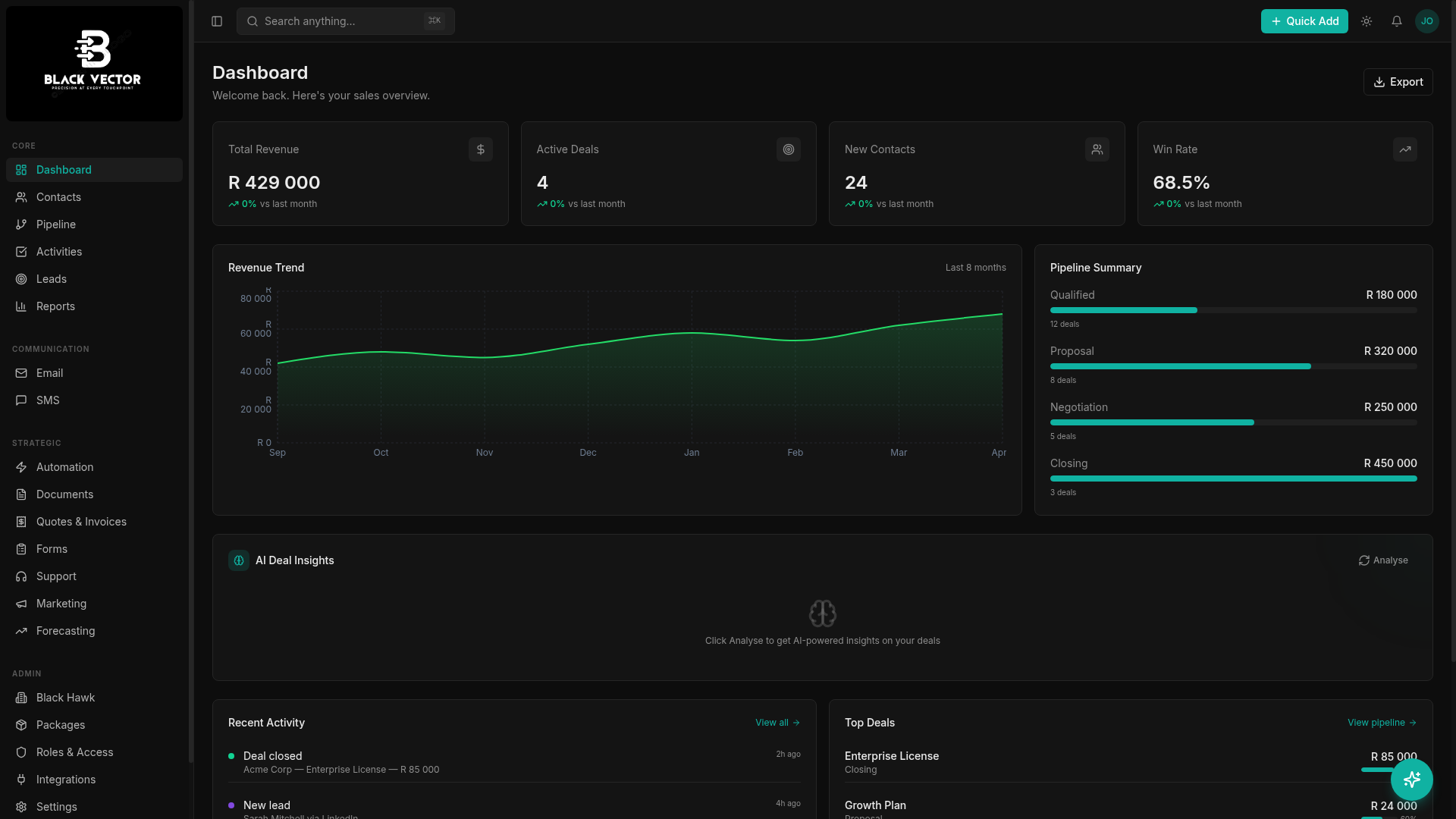The height and width of the screenshot is (819, 1456).
Task: Open the 'Growth Plan' top deal
Action: pos(1131,808)
